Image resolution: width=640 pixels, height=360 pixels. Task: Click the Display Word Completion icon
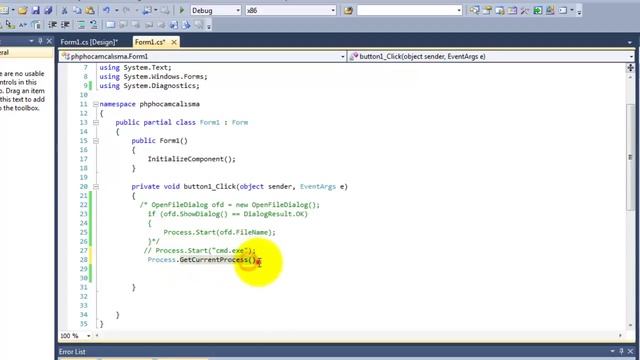36,25
